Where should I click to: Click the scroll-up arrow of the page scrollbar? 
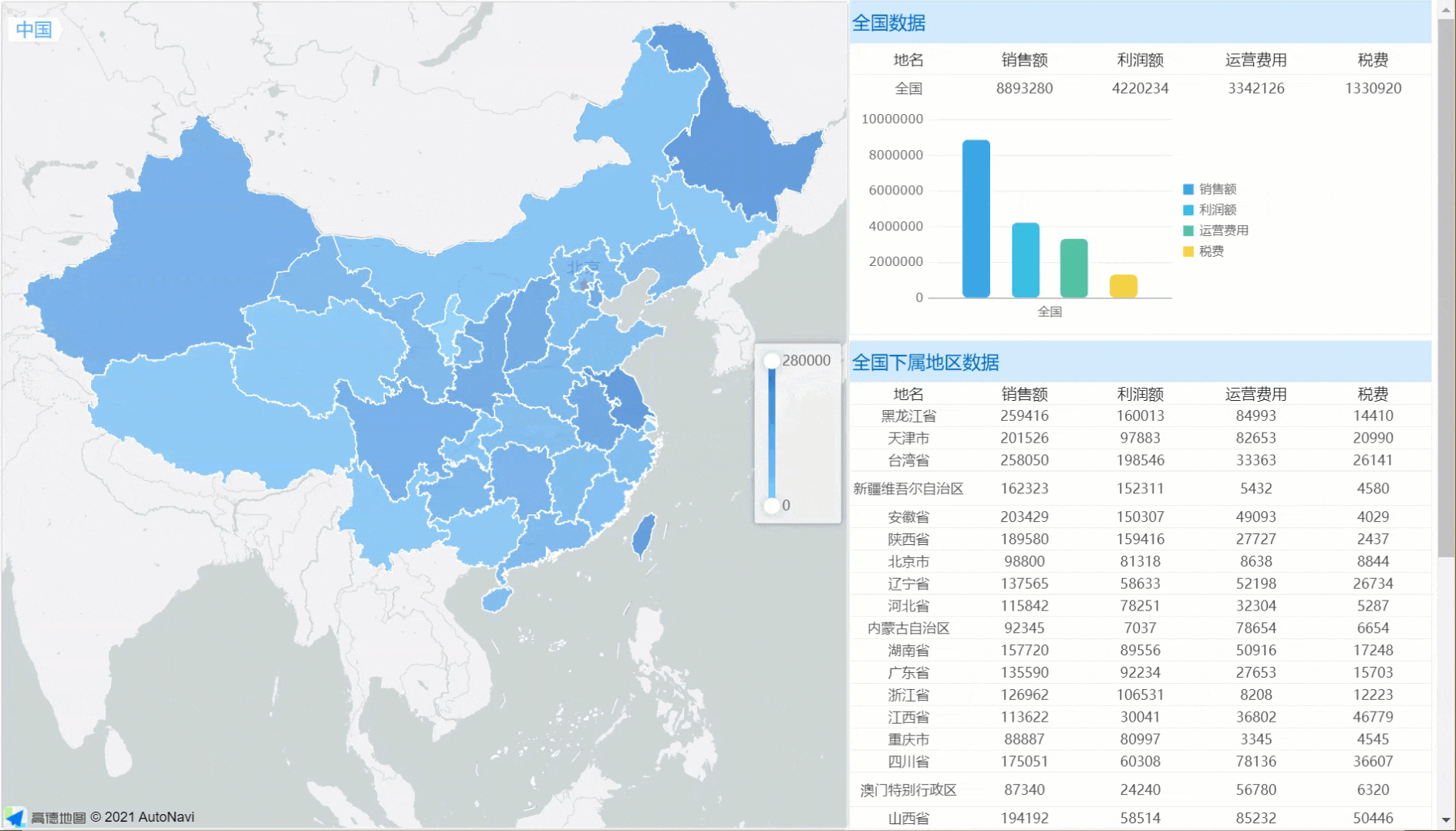[x=1446, y=10]
